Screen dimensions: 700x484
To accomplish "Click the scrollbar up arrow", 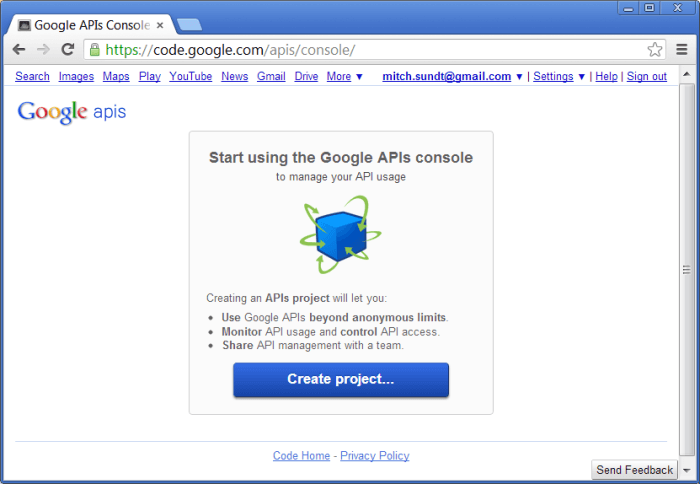I will [686, 74].
